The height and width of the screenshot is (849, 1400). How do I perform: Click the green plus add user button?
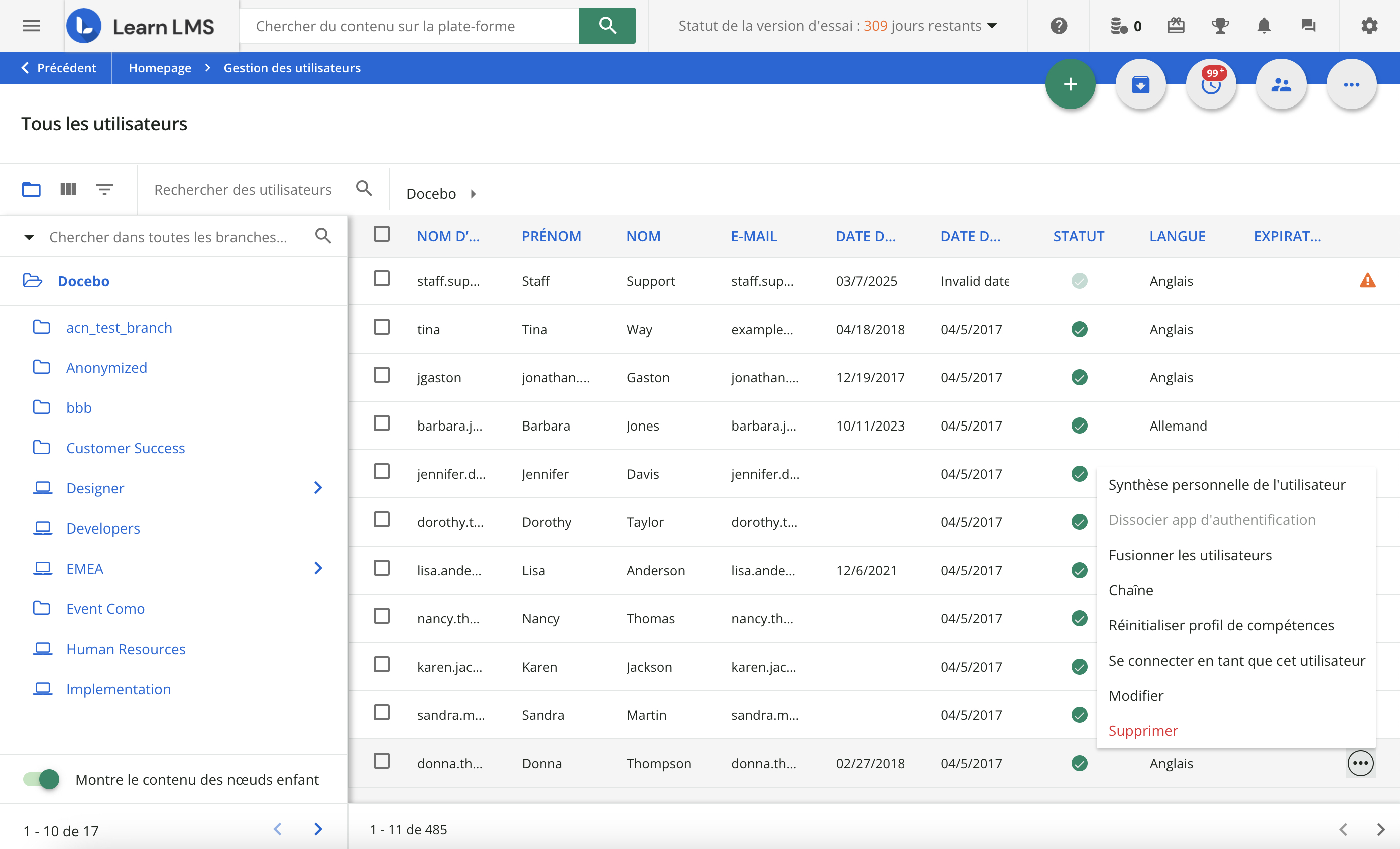tap(1070, 85)
